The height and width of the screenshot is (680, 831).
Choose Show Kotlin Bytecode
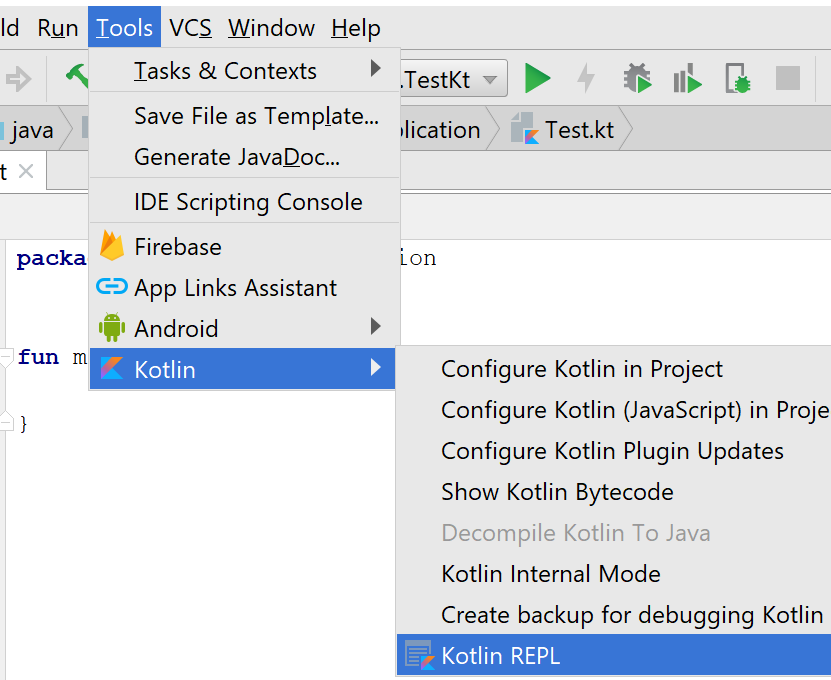[557, 492]
